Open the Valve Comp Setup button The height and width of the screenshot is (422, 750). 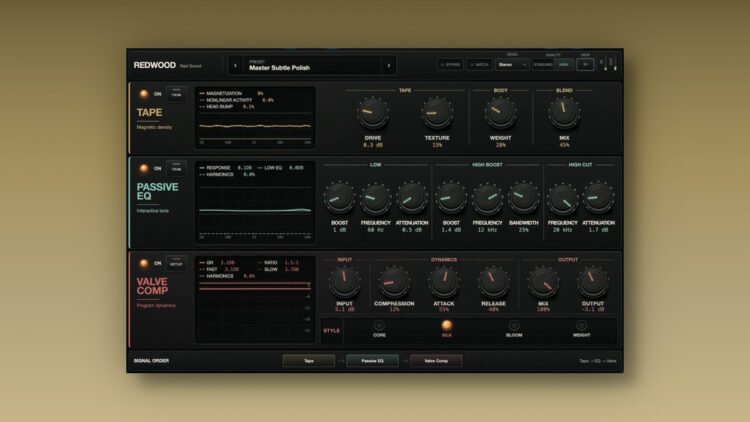point(176,263)
